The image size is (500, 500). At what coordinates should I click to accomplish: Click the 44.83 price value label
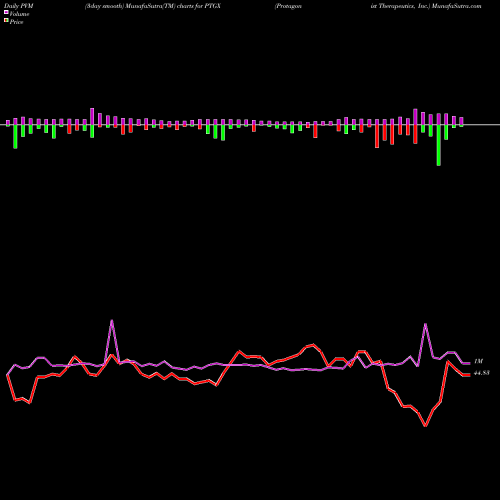(x=482, y=373)
